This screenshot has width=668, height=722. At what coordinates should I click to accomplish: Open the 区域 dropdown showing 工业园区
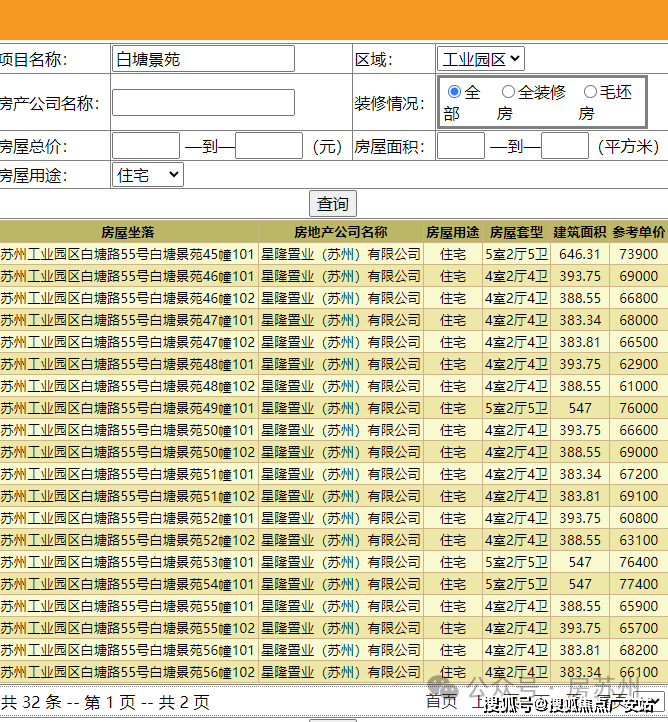[x=480, y=59]
